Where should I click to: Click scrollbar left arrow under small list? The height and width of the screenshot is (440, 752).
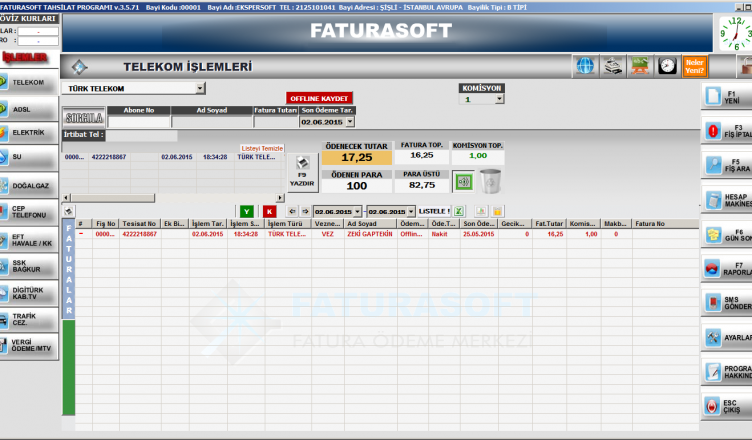(66, 198)
